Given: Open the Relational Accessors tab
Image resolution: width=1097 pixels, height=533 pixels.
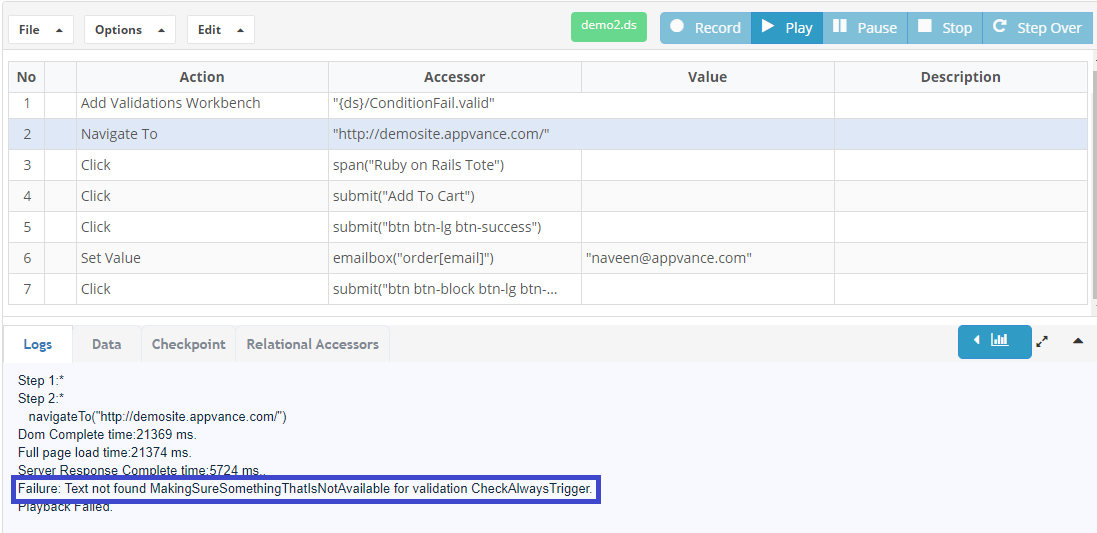Looking at the screenshot, I should pyautogui.click(x=313, y=344).
